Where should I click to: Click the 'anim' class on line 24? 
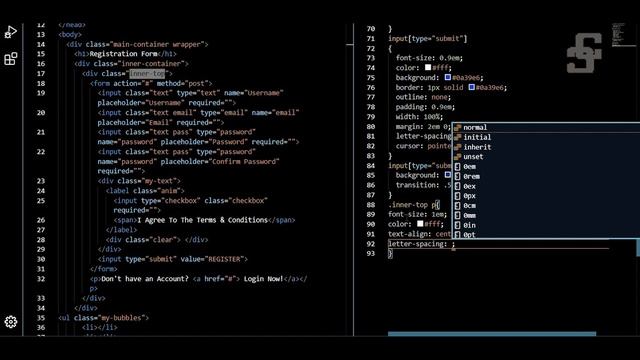(169, 191)
